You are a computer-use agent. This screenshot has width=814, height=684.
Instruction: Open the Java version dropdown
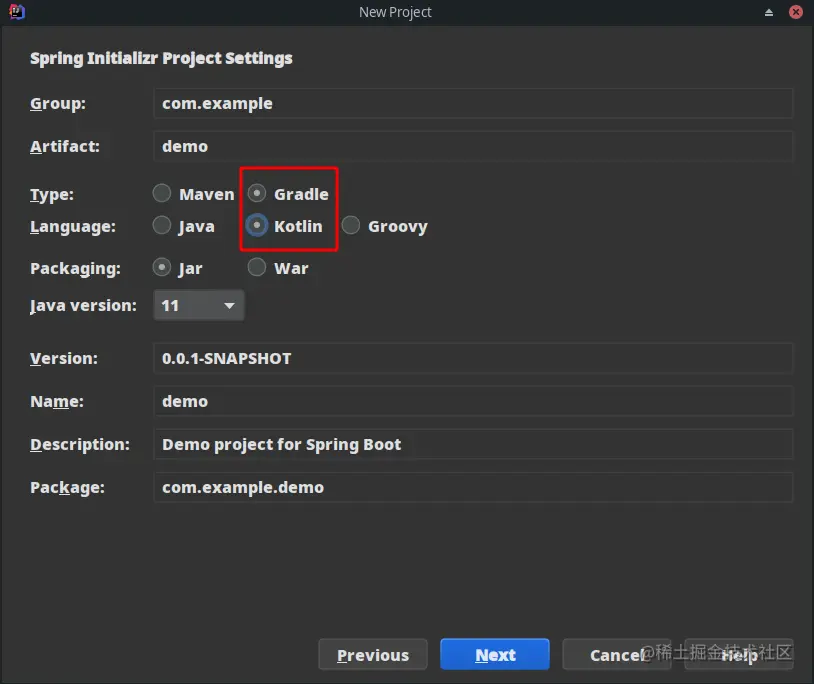(x=199, y=305)
